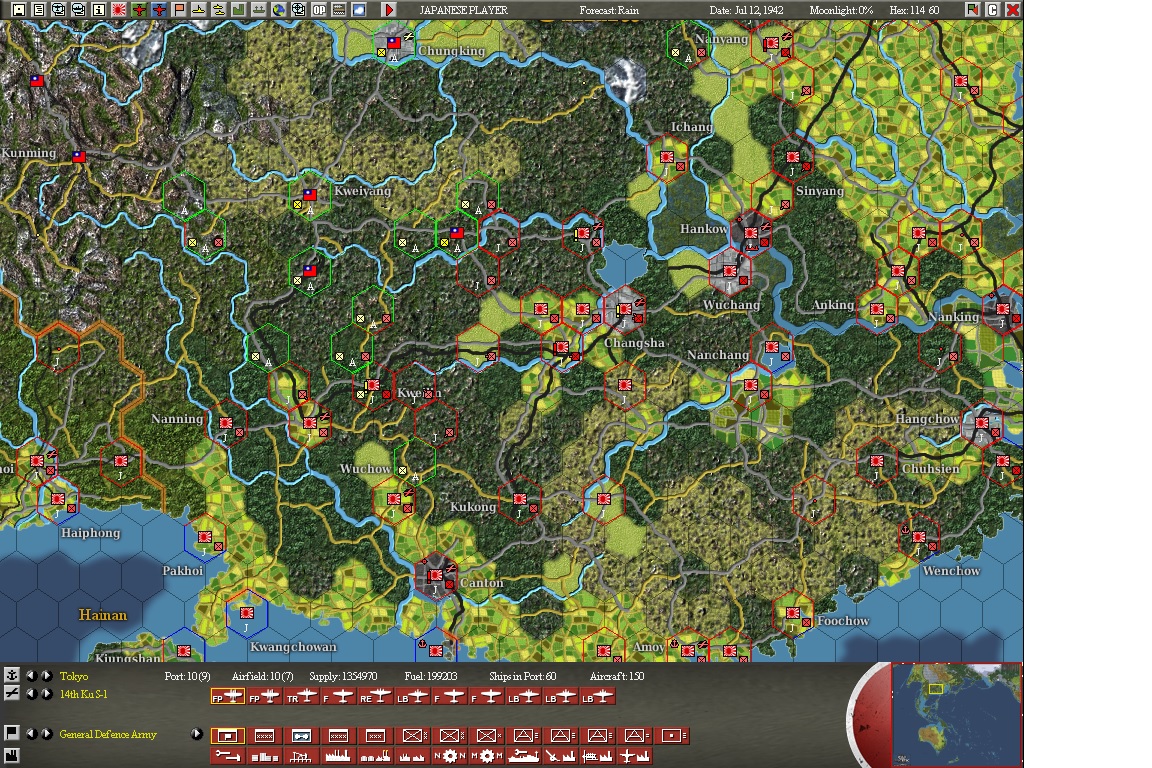
Task: Select the small square dot land unit icon
Action: point(672,736)
